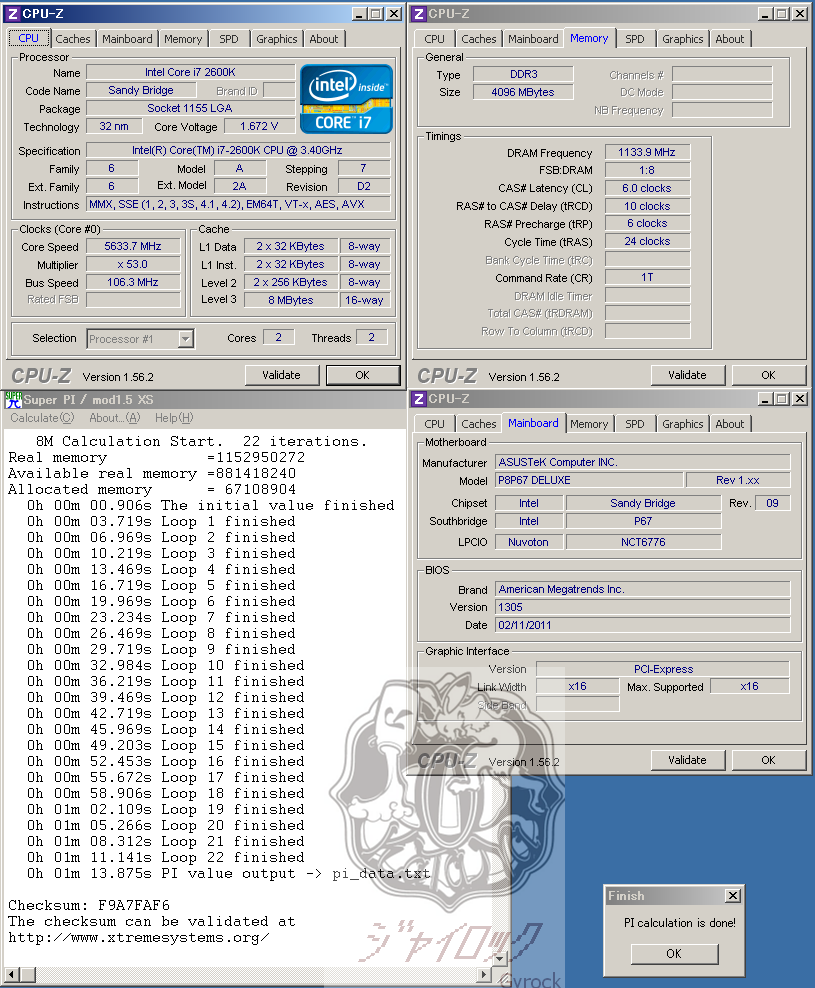Click OK in the CPU window
Viewport: 815px width, 988px height.
point(362,375)
